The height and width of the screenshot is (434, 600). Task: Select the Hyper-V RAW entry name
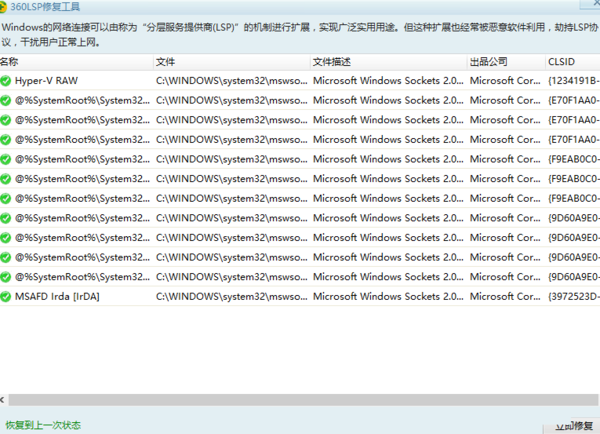[x=46, y=81]
